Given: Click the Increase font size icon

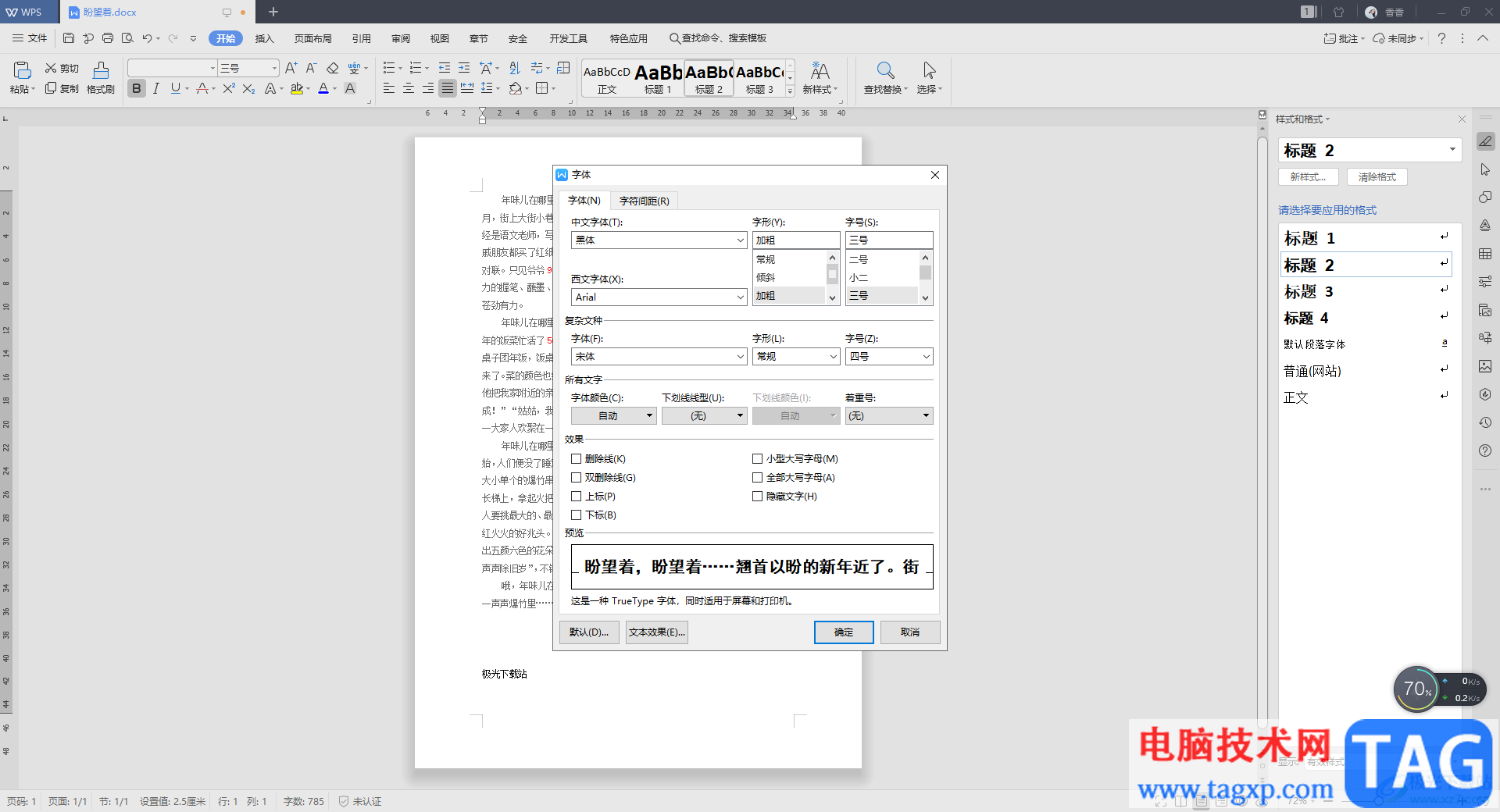Looking at the screenshot, I should point(291,69).
